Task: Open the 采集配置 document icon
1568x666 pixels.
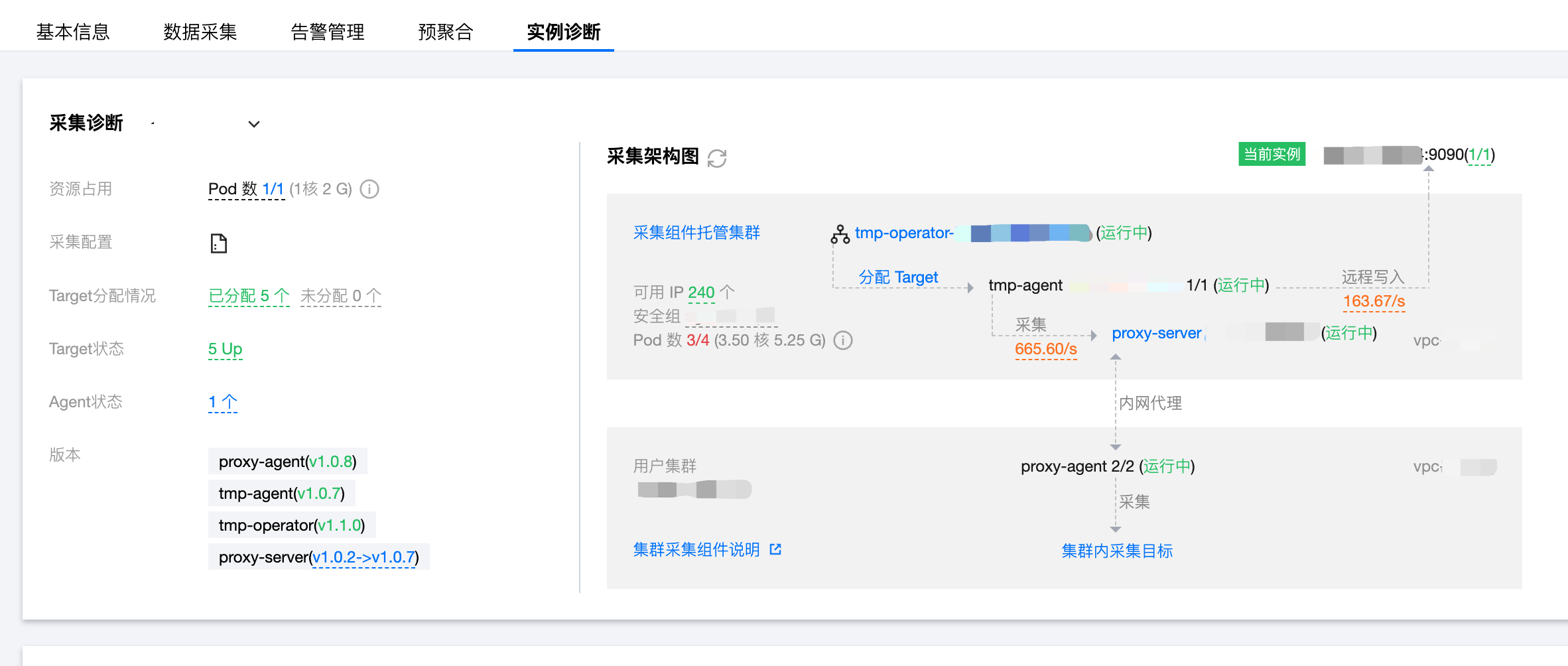Action: pos(218,243)
